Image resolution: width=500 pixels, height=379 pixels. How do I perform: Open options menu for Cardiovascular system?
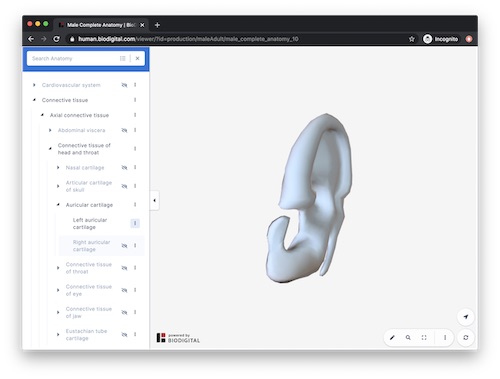[135, 85]
